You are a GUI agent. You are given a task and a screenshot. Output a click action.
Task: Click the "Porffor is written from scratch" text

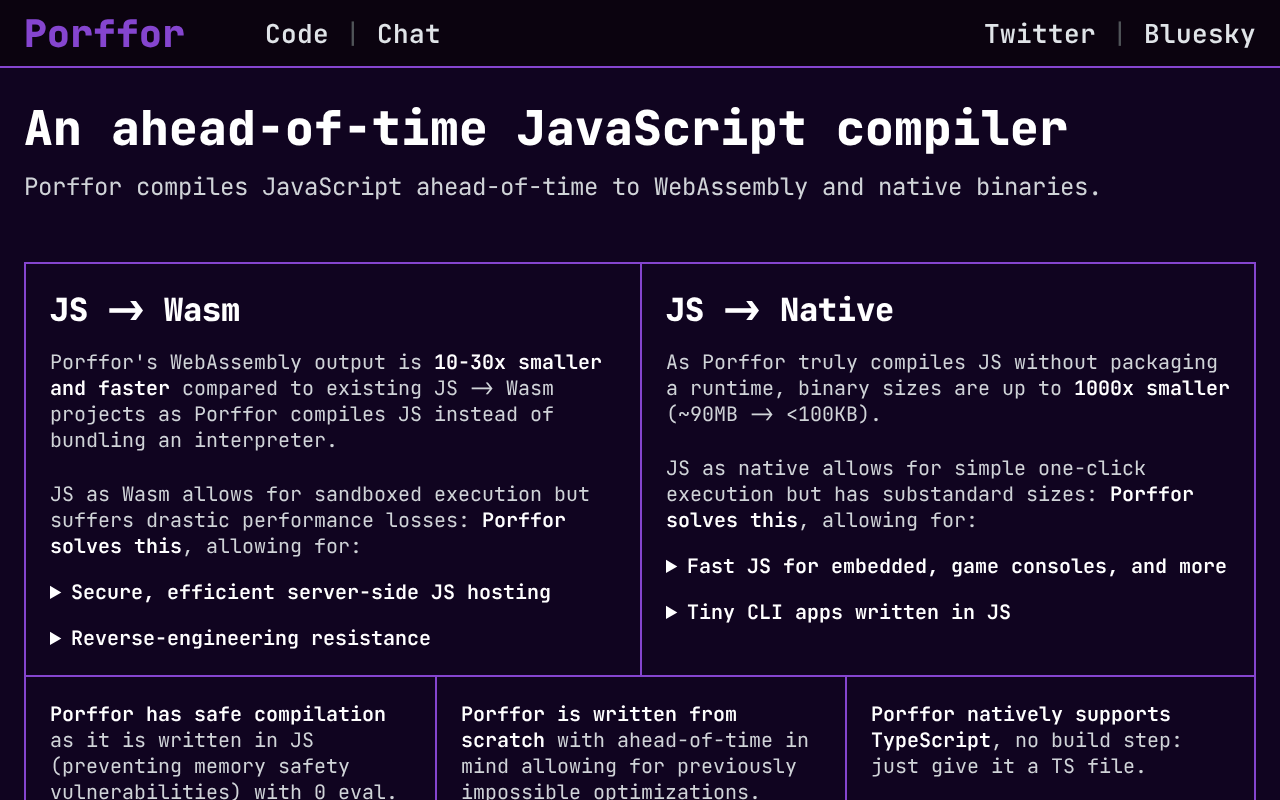point(599,727)
